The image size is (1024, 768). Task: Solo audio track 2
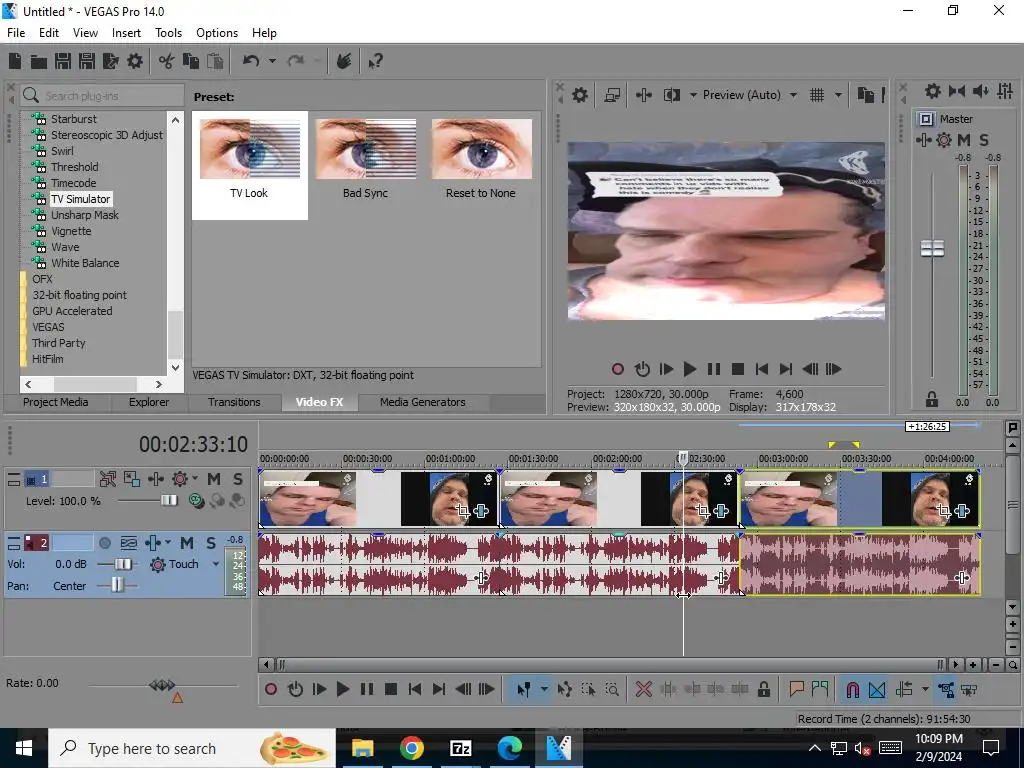click(211, 543)
